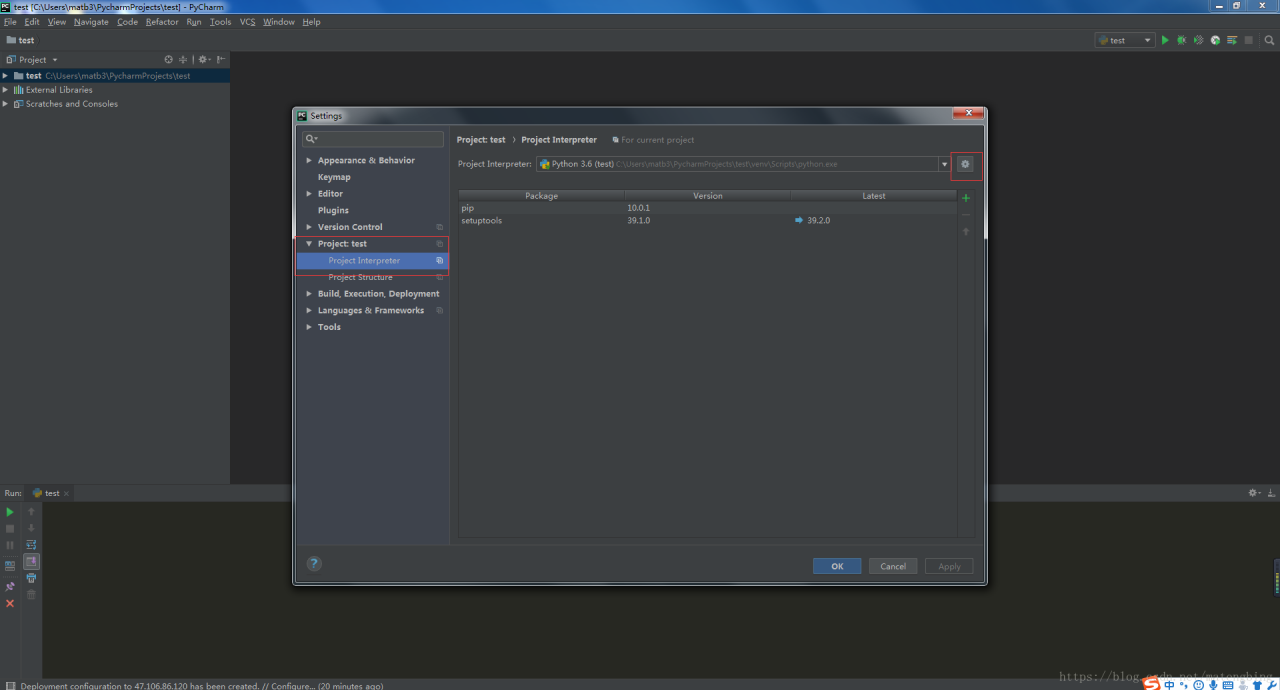
Task: Click Run panel stop square icon
Action: point(10,528)
